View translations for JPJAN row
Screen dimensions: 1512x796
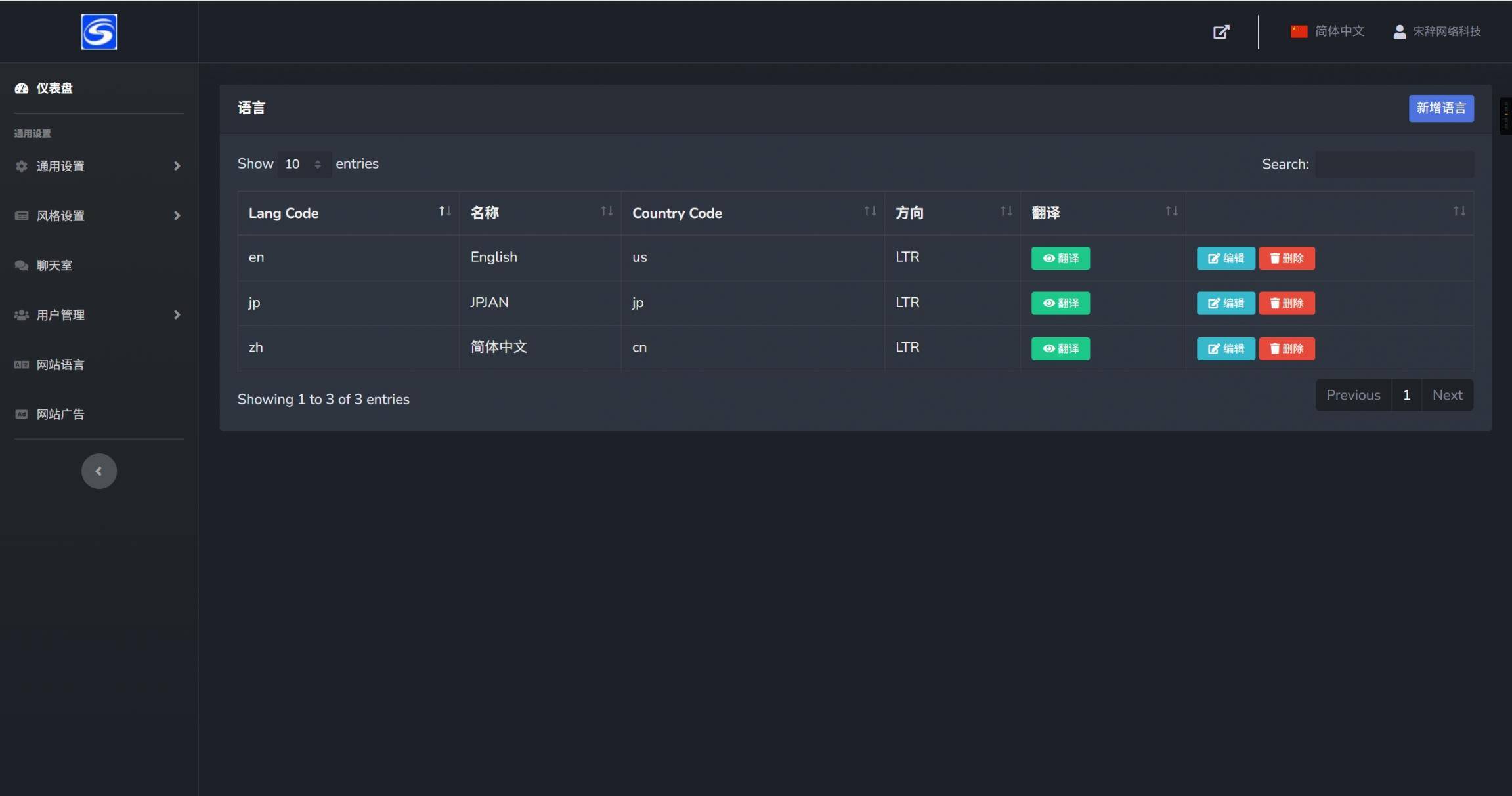coord(1060,303)
